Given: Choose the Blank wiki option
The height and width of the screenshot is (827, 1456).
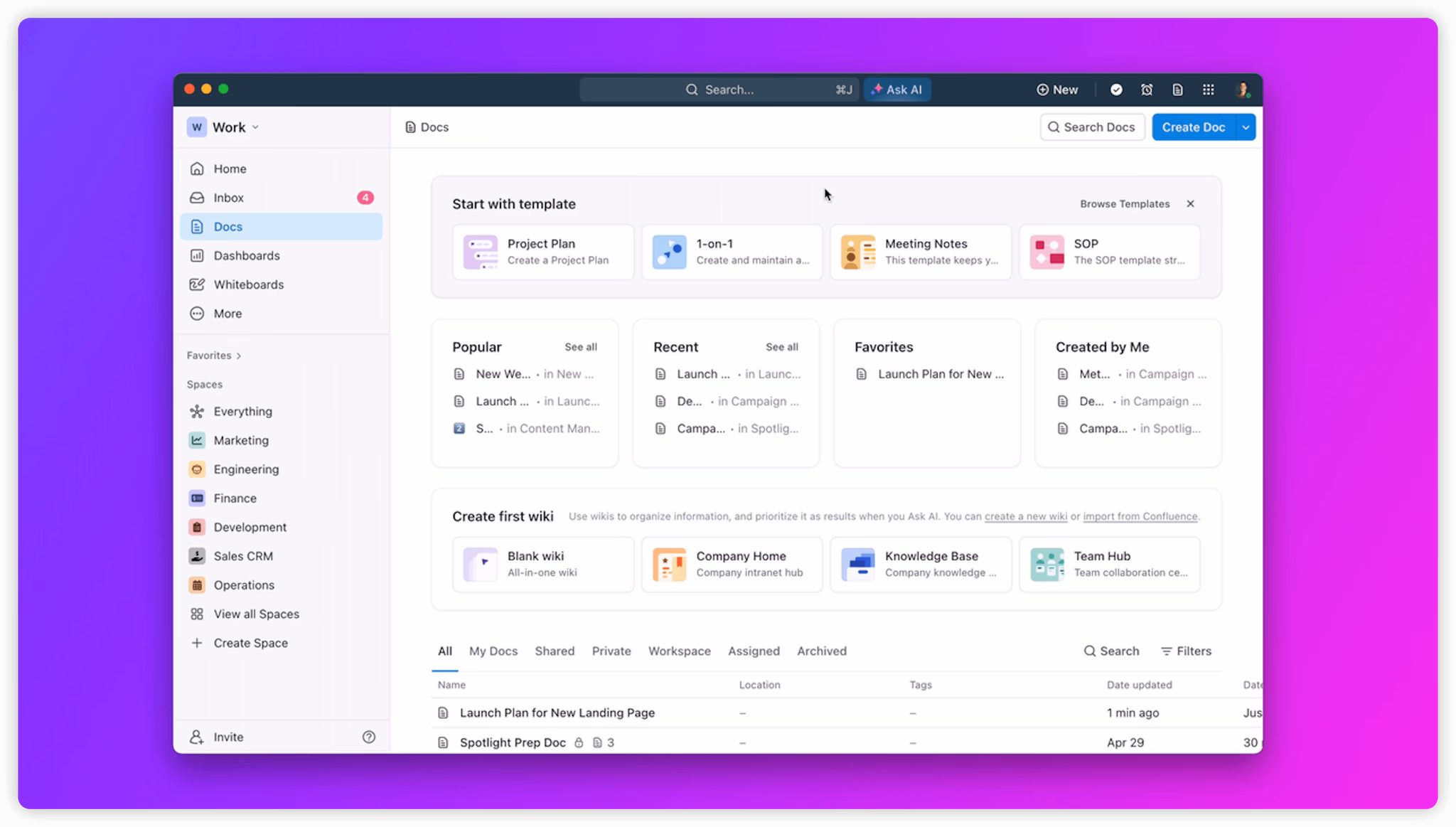Looking at the screenshot, I should [x=543, y=564].
